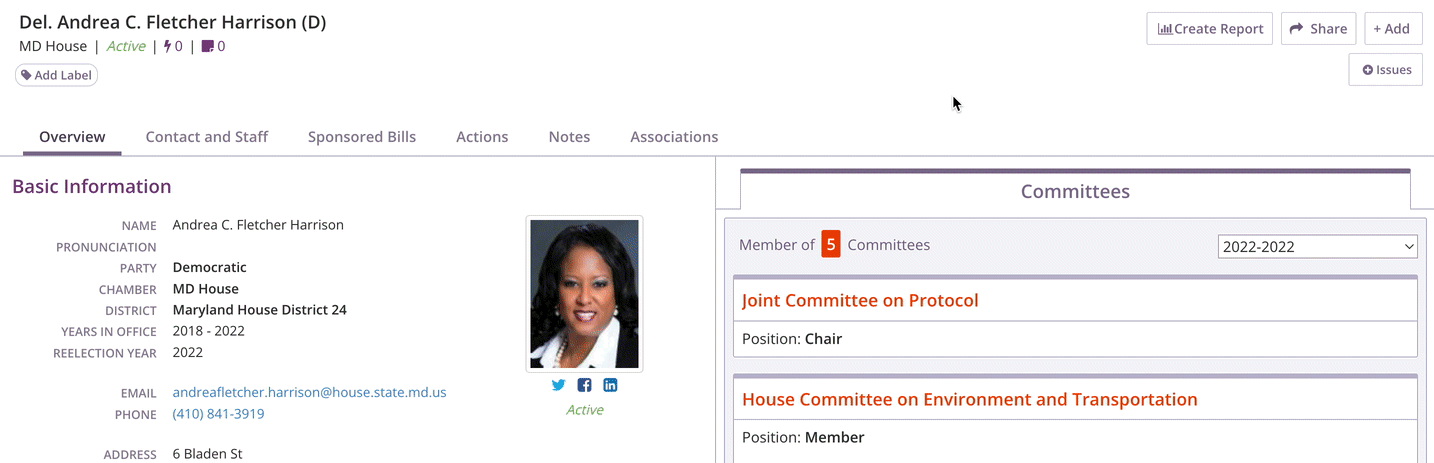The width and height of the screenshot is (1434, 463).
Task: Click the Create Report chart button
Action: (1209, 28)
